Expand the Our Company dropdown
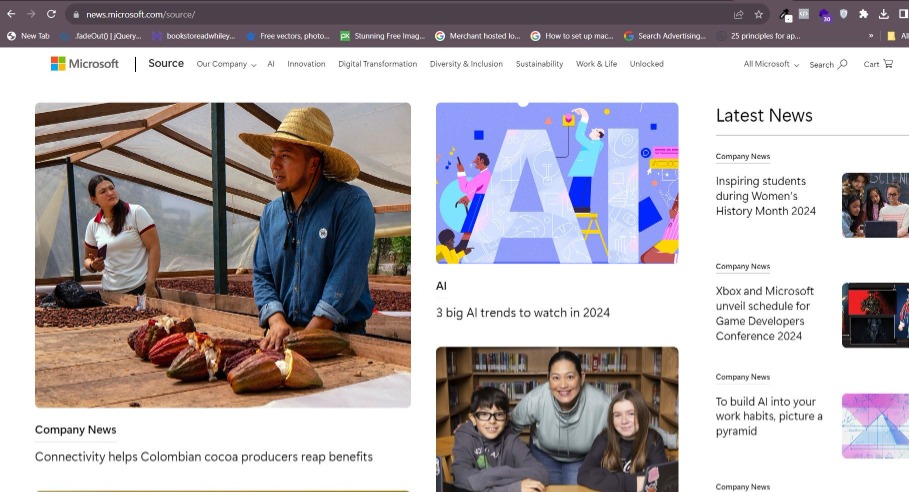 226,64
